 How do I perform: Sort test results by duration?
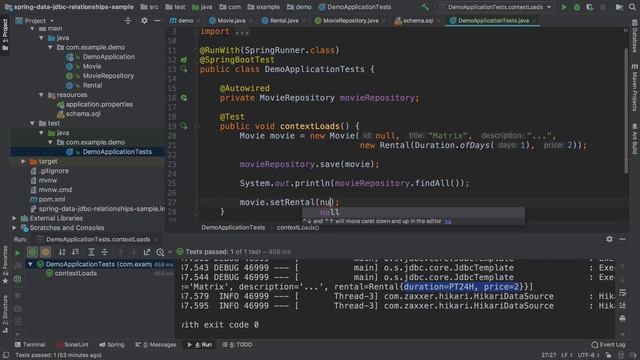76,252
